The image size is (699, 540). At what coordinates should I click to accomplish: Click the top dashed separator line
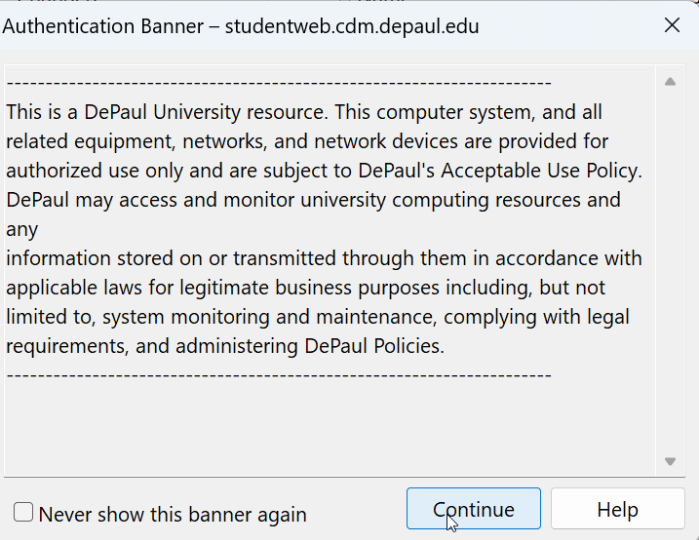pos(278,83)
